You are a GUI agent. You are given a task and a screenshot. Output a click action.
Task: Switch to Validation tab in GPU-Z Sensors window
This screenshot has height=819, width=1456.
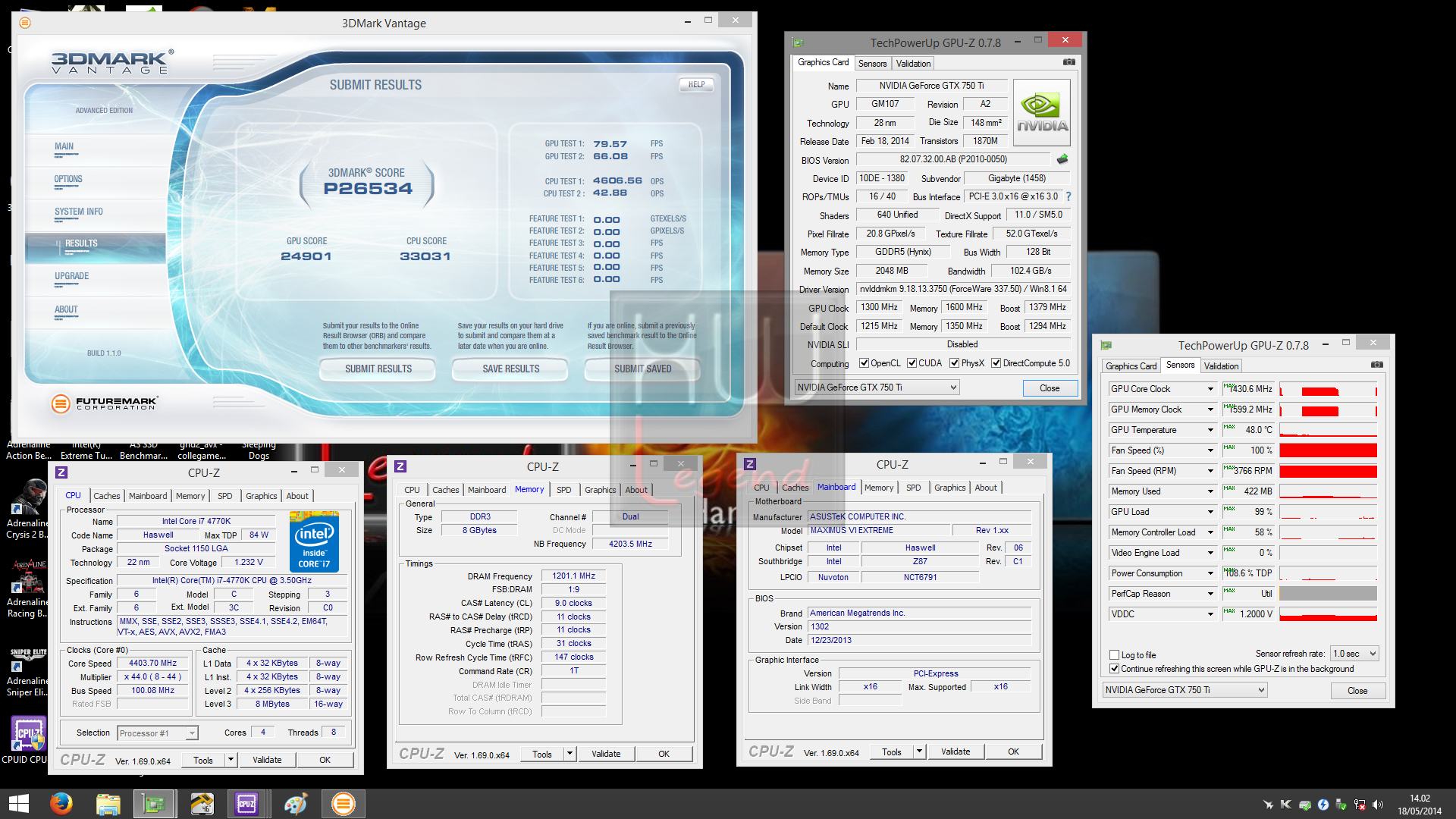1221,366
